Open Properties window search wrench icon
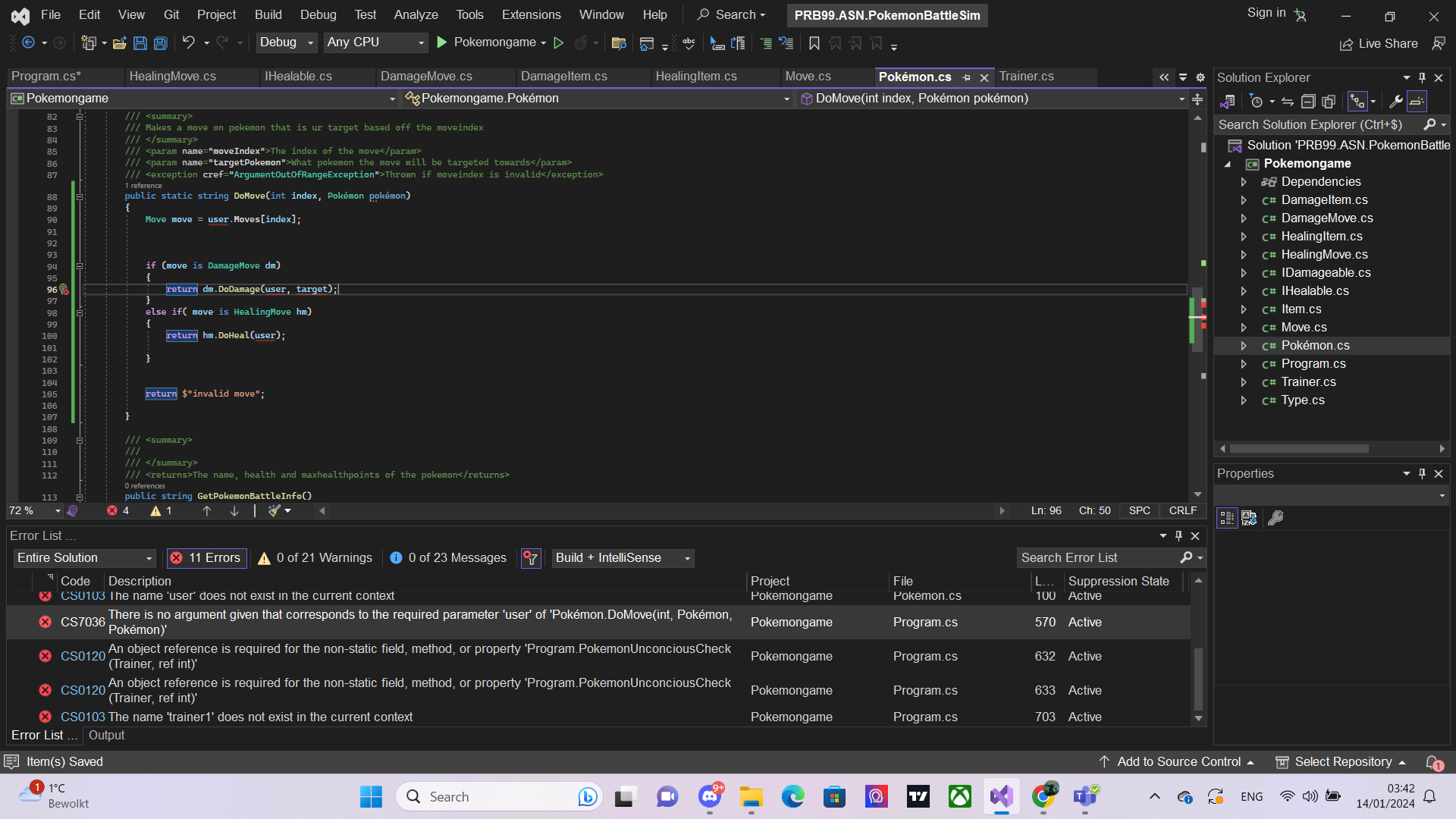The width and height of the screenshot is (1456, 819). click(1276, 518)
